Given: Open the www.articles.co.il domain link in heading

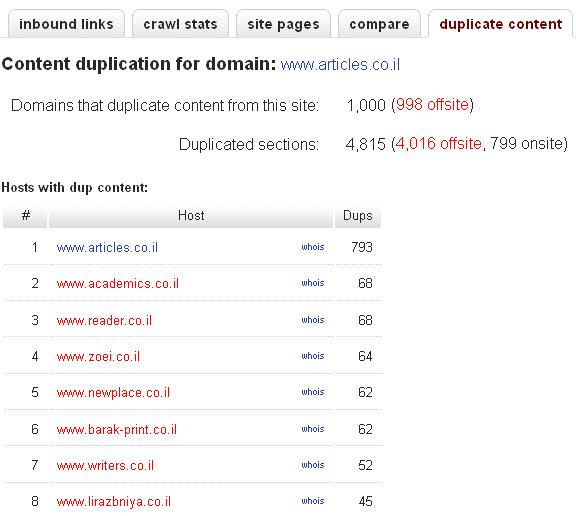Looking at the screenshot, I should click(x=340, y=65).
